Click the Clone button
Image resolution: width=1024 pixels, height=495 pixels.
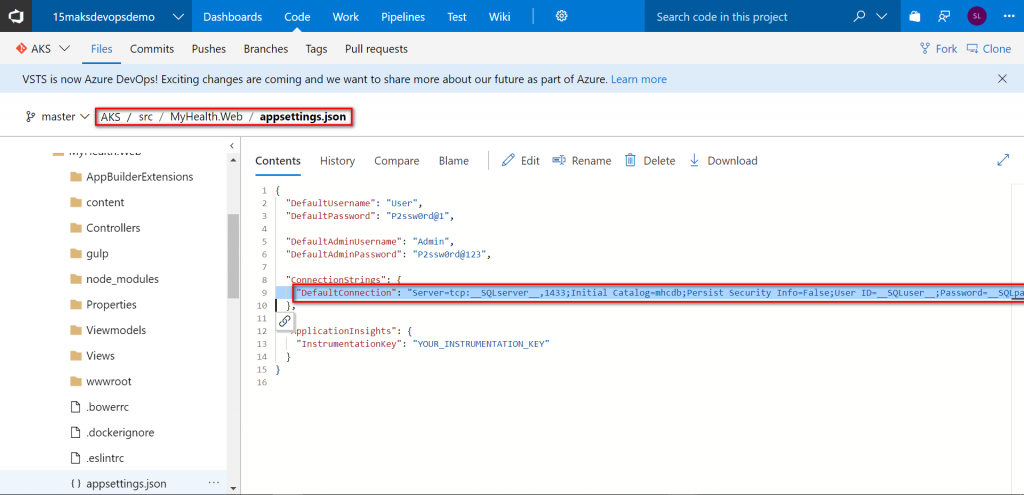point(989,49)
